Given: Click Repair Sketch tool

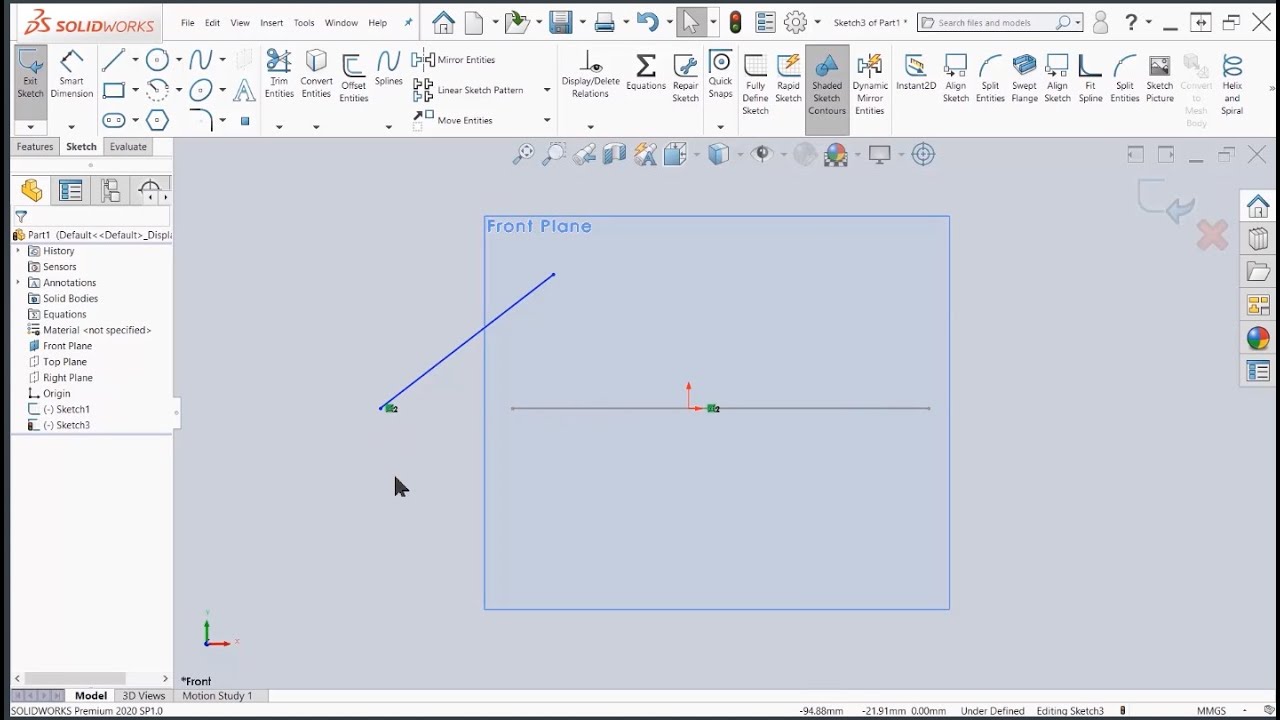Looking at the screenshot, I should pyautogui.click(x=686, y=77).
